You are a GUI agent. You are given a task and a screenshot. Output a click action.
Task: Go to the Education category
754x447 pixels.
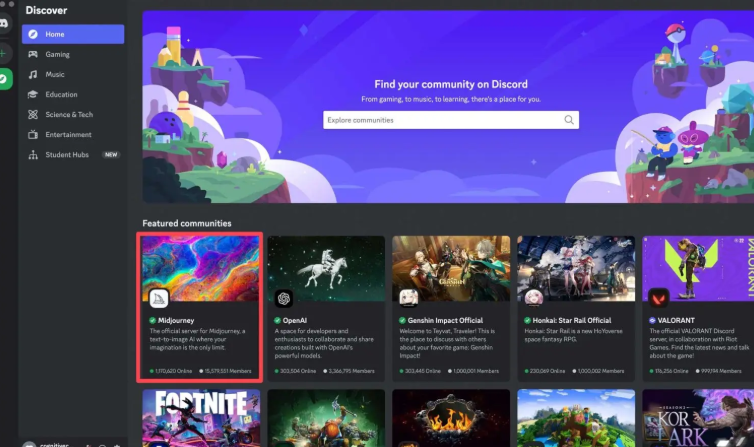[x=73, y=95]
